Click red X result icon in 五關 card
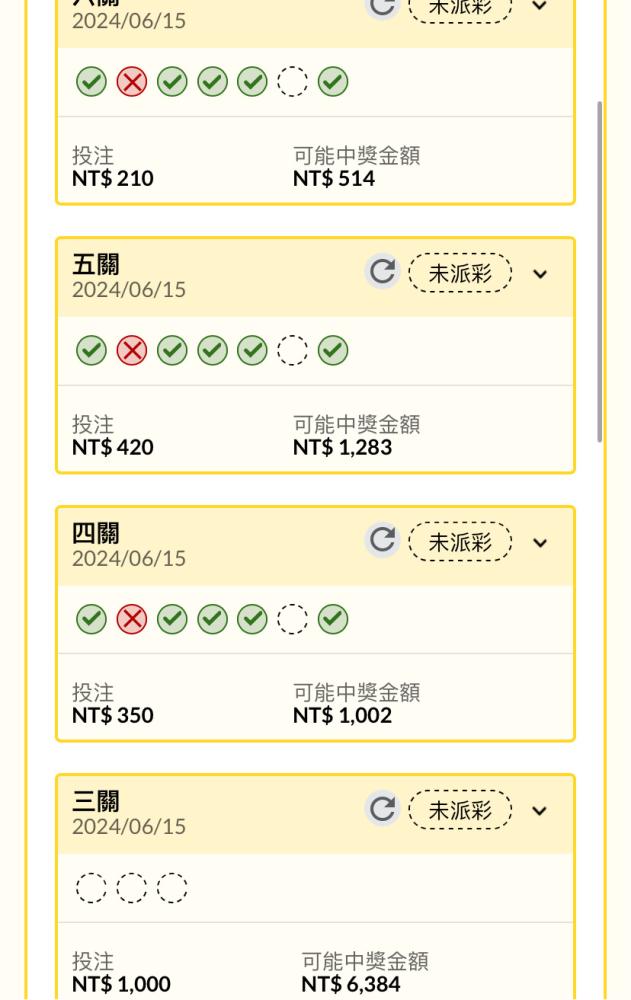This screenshot has width=631, height=1000. (x=132, y=351)
